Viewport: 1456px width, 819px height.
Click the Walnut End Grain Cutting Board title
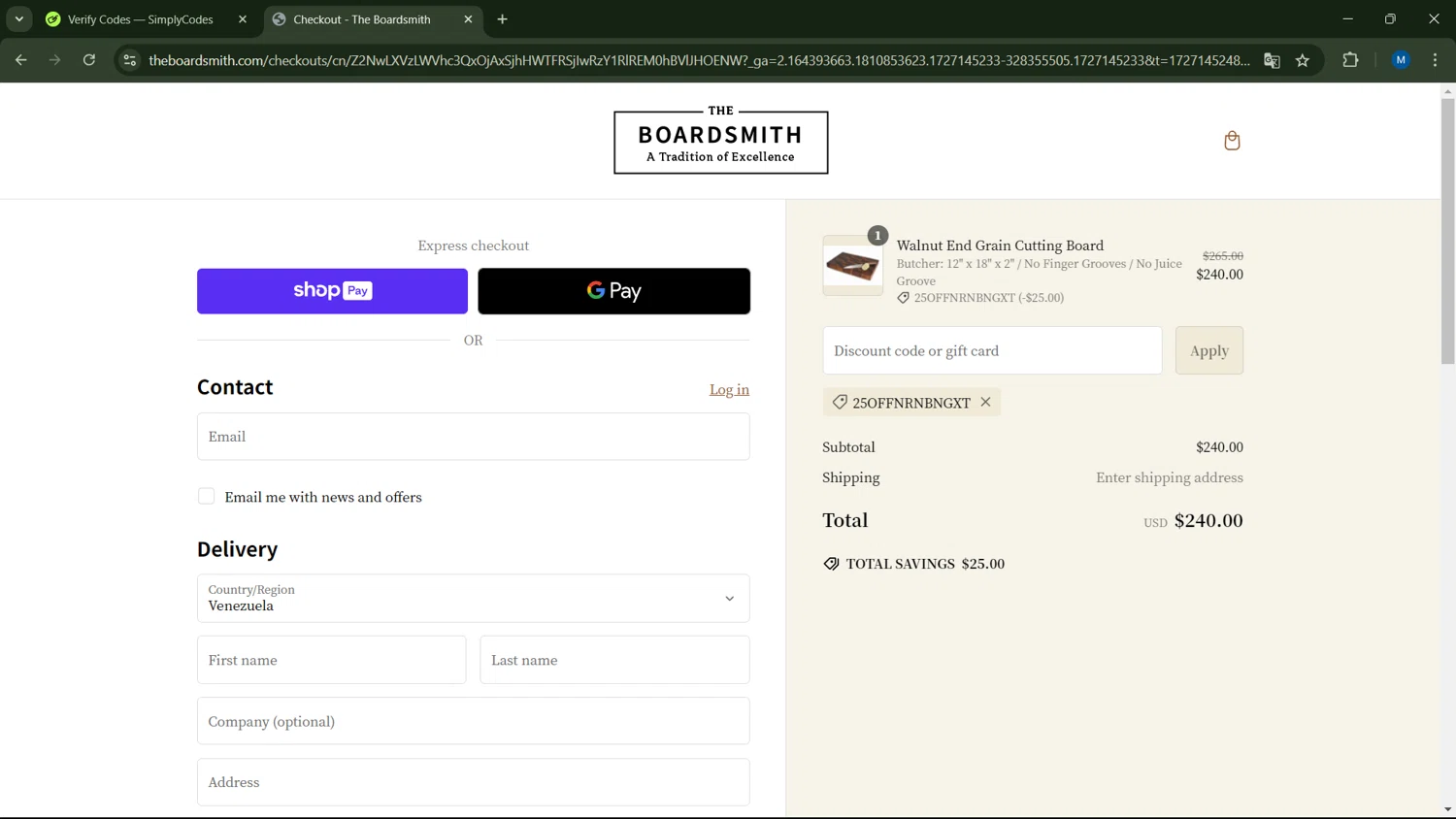(1000, 246)
